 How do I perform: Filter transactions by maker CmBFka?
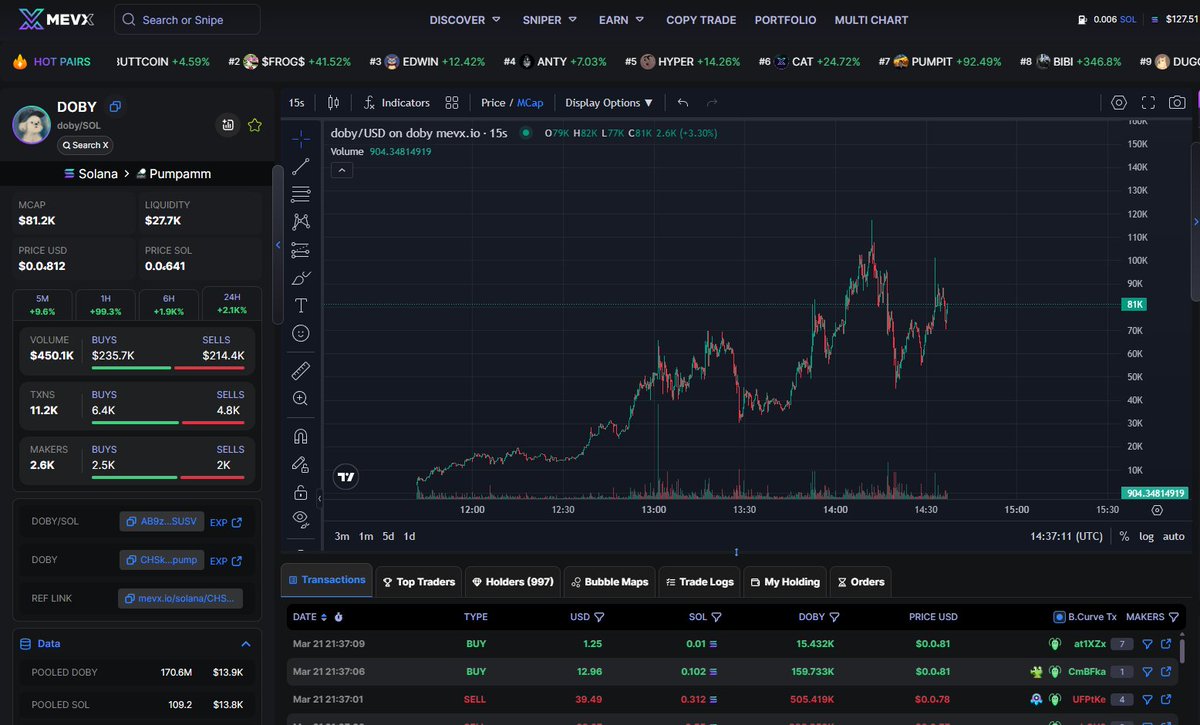pyautogui.click(x=1148, y=672)
